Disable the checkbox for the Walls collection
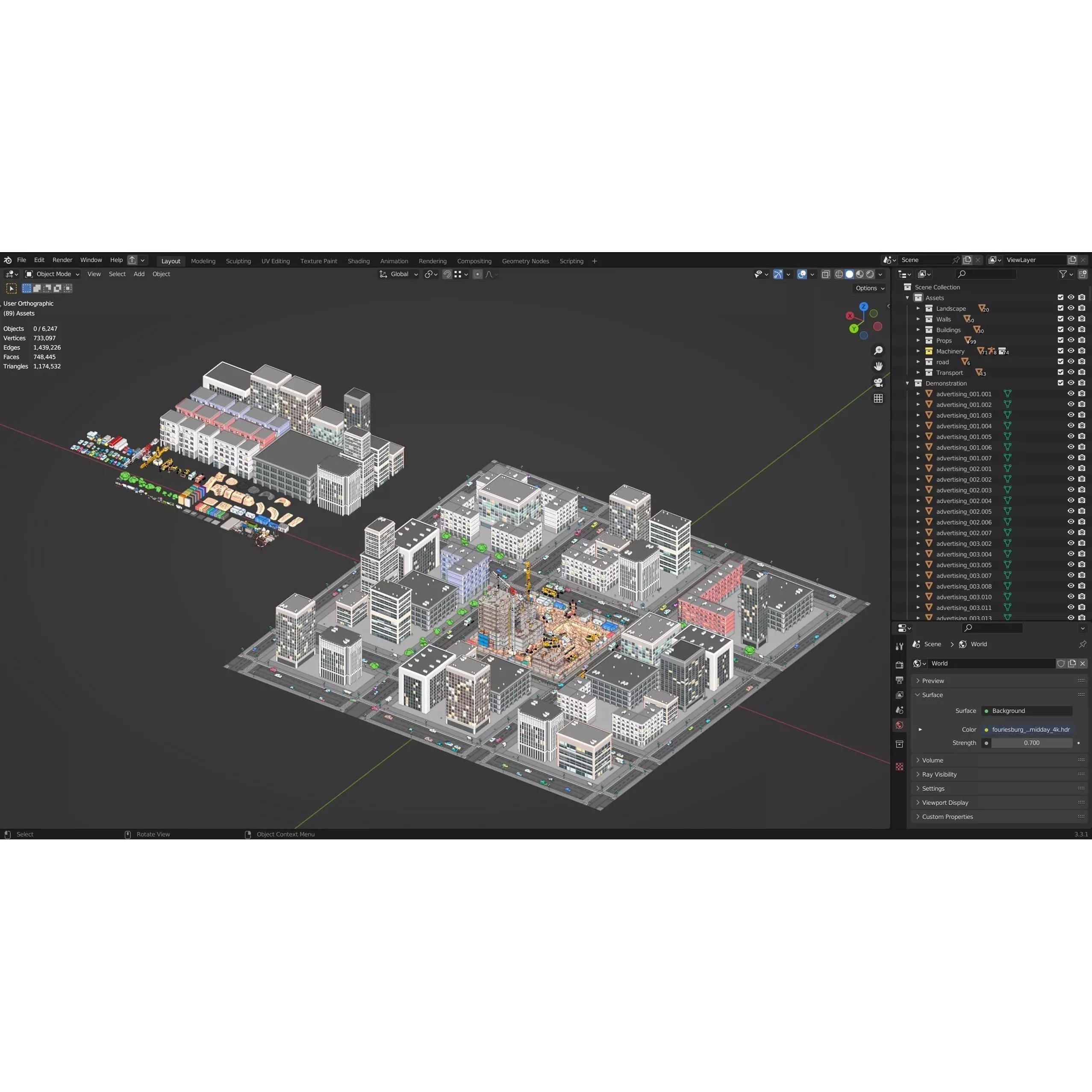 [x=1061, y=319]
